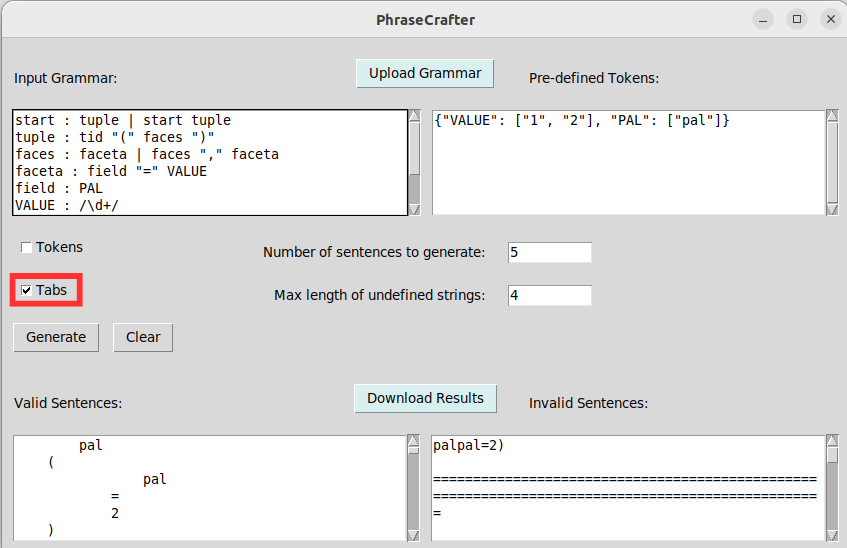Click up arrow on Valid Sentences scrollbar
This screenshot has height=548, width=847.
414,441
